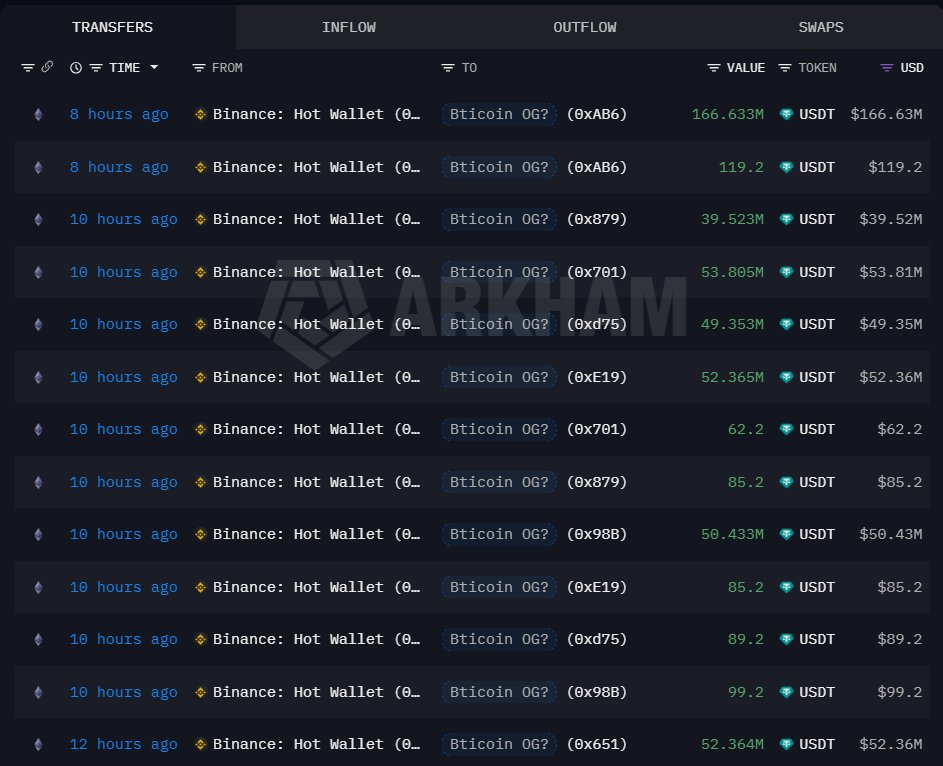The width and height of the screenshot is (943, 766).
Task: Click Ethereum icon in the 50.433M row
Action: (38, 535)
